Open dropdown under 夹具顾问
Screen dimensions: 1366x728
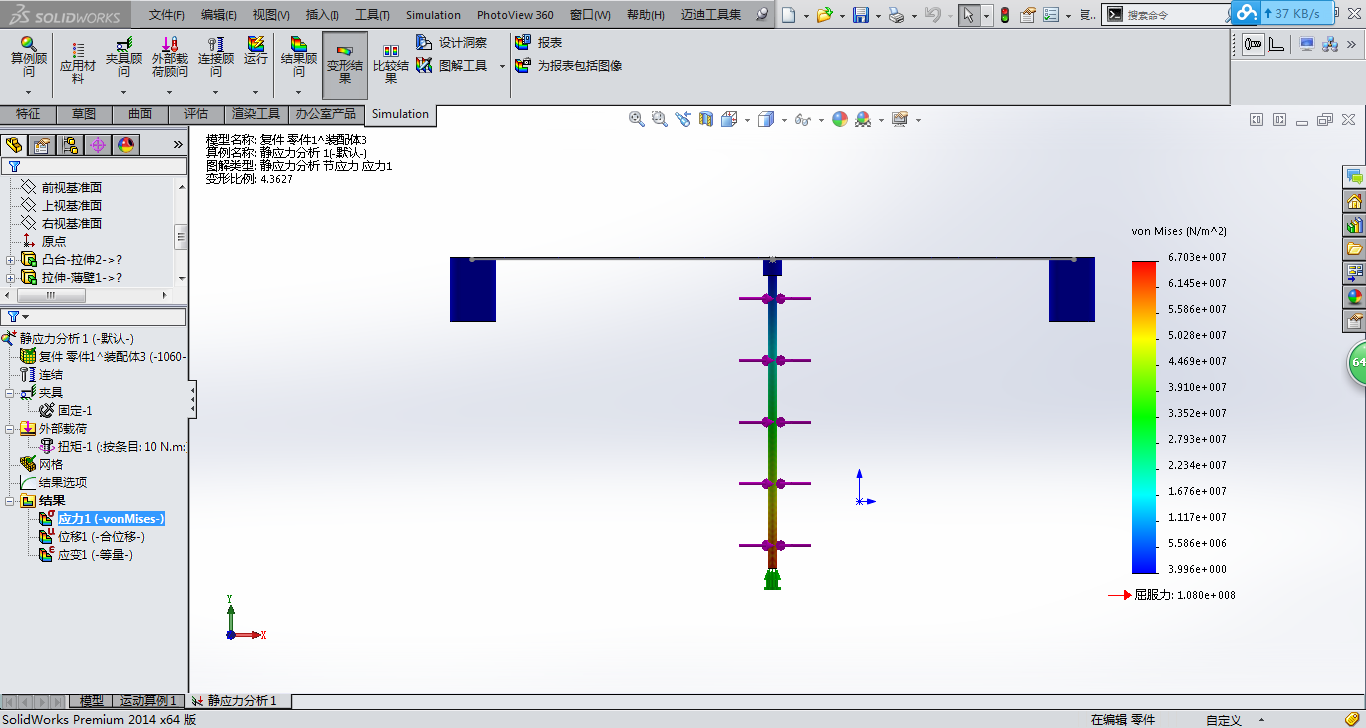click(124, 92)
